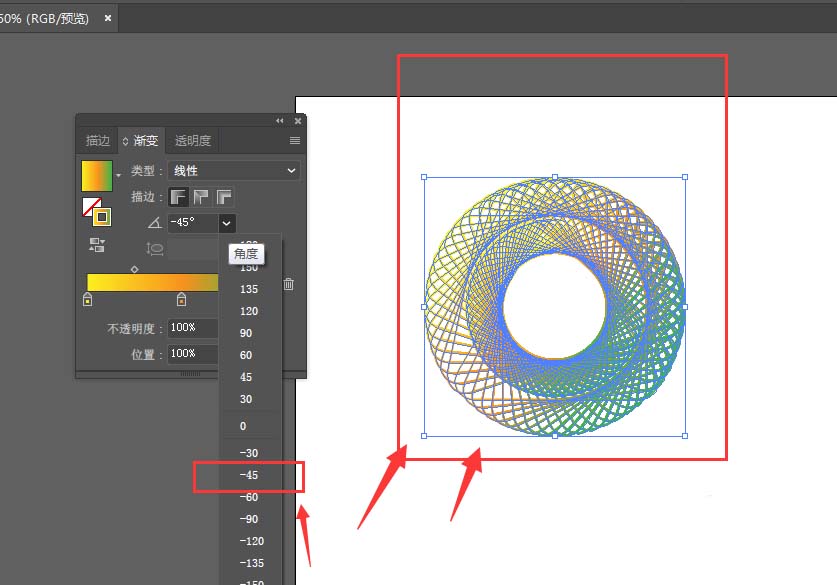Open the 类型 线性 dropdown
The image size is (837, 585).
tap(234, 171)
